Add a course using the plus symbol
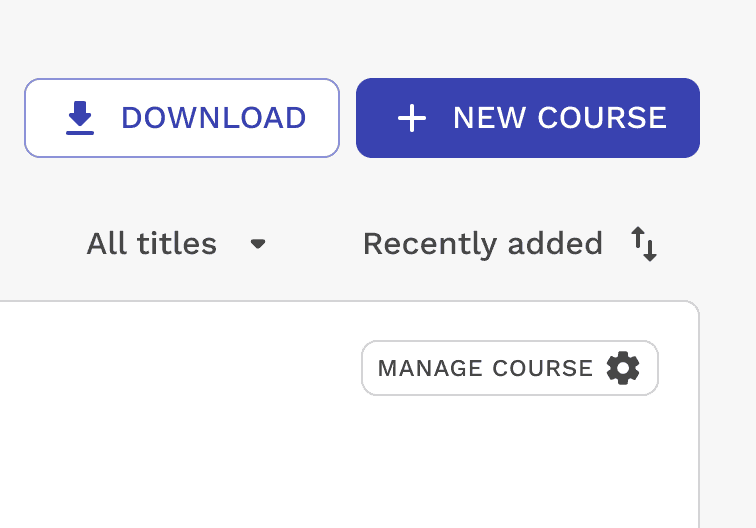 [412, 118]
